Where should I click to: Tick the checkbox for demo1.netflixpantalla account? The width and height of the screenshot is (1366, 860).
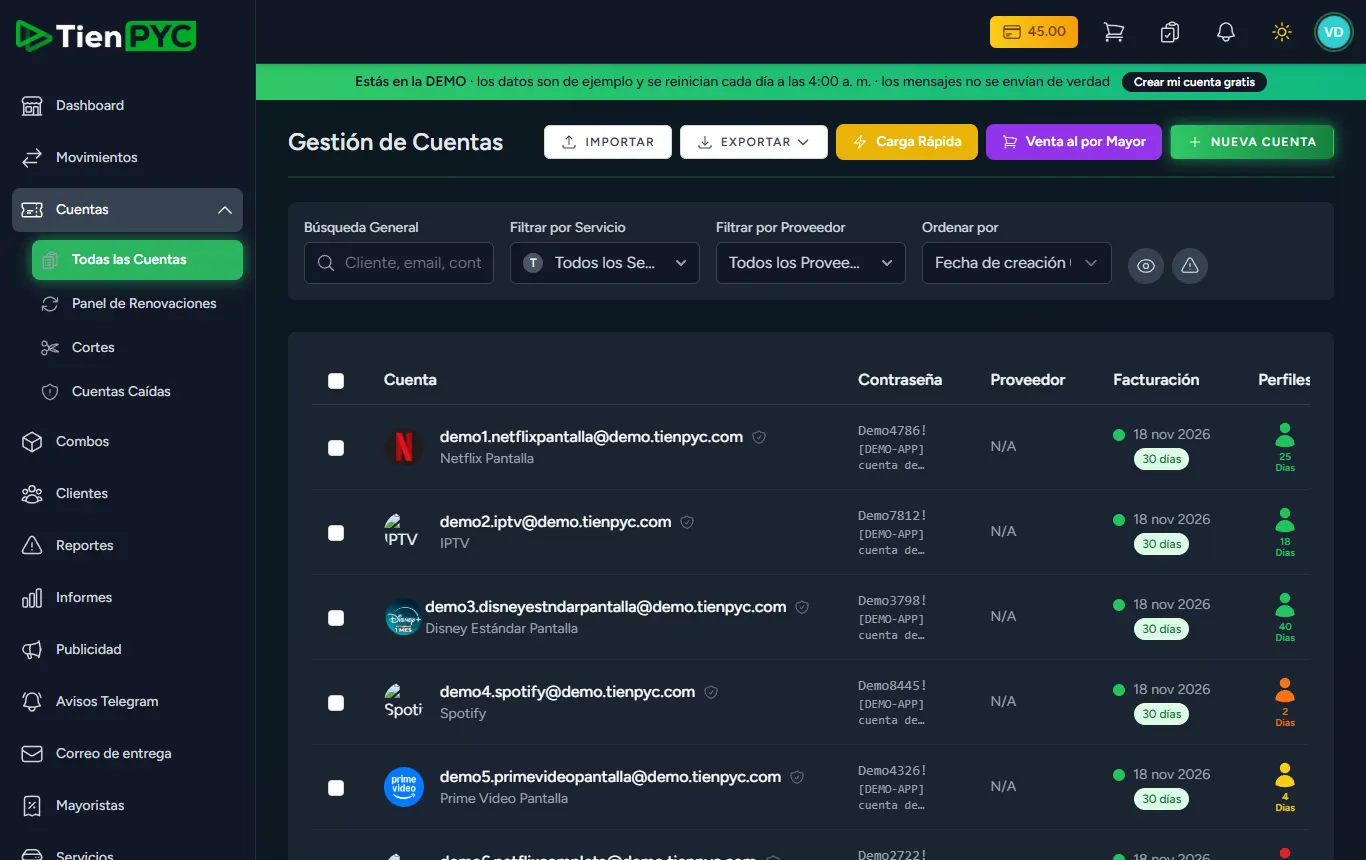coord(336,448)
